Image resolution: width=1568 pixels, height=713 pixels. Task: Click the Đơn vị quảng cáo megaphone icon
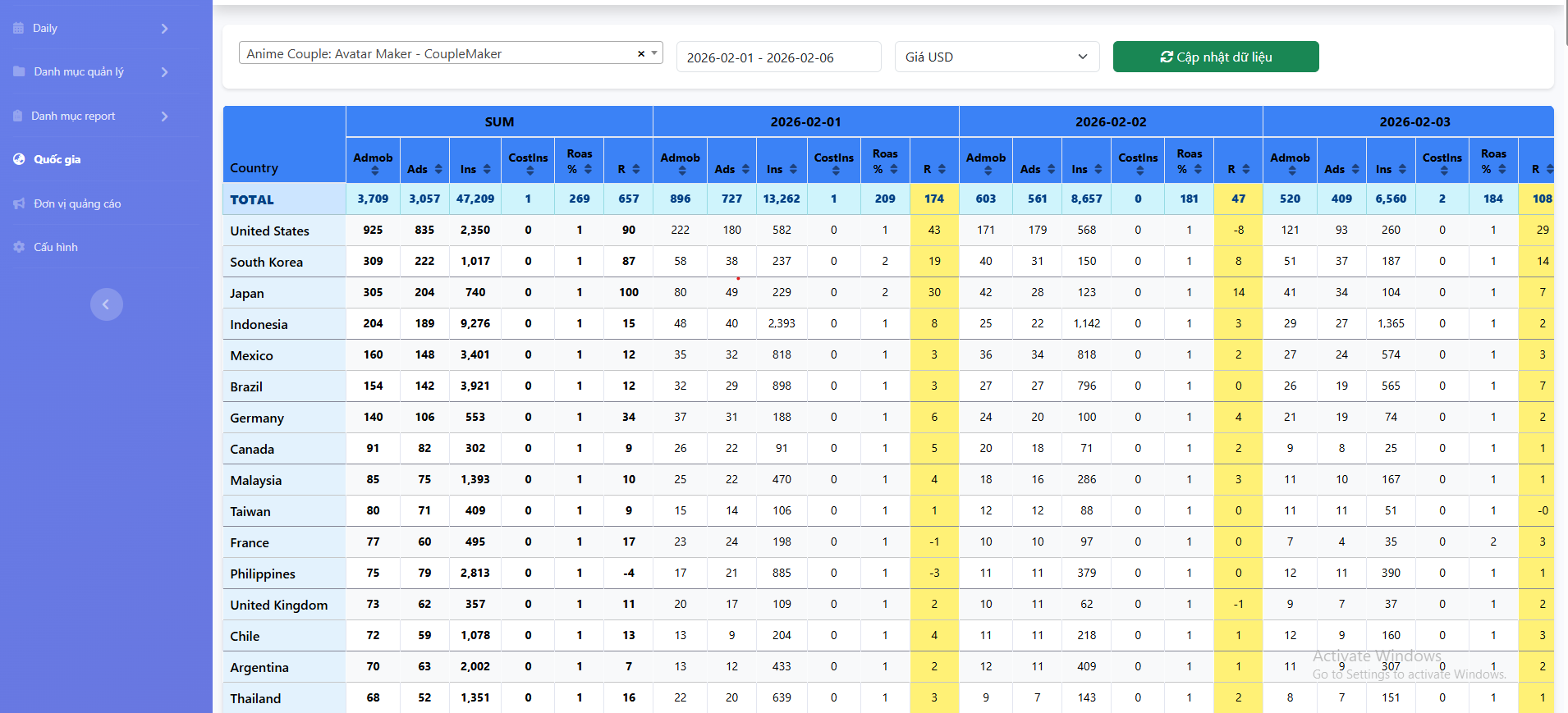pos(19,203)
